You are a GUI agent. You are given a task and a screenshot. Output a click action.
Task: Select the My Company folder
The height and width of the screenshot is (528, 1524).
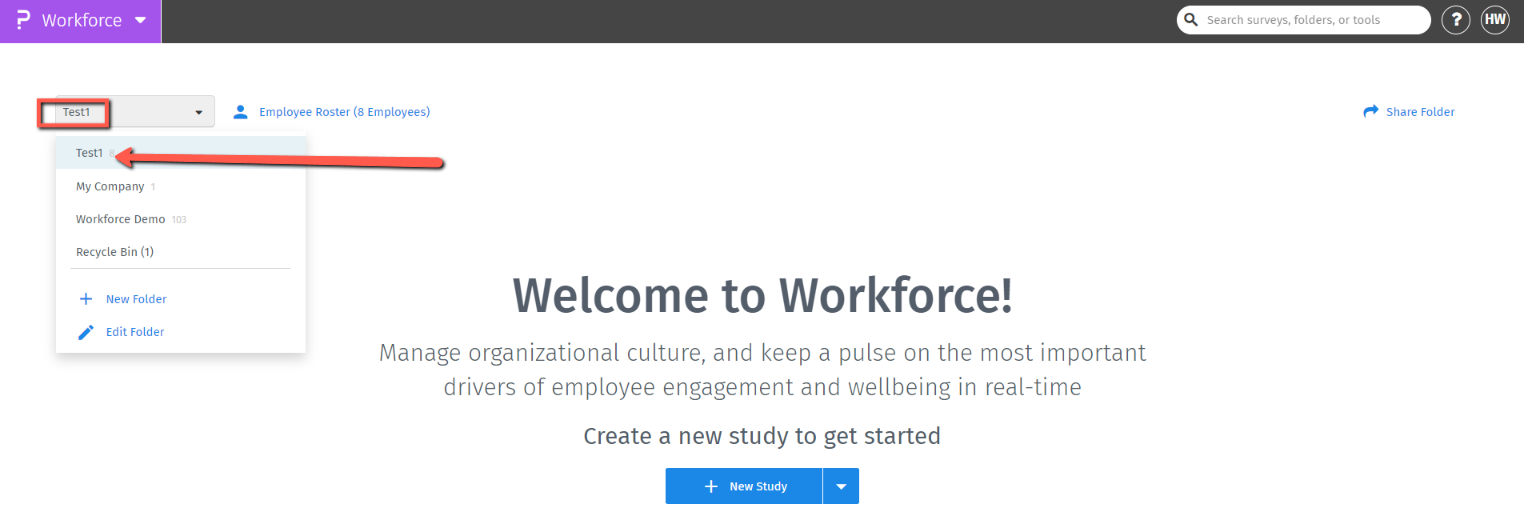[110, 187]
